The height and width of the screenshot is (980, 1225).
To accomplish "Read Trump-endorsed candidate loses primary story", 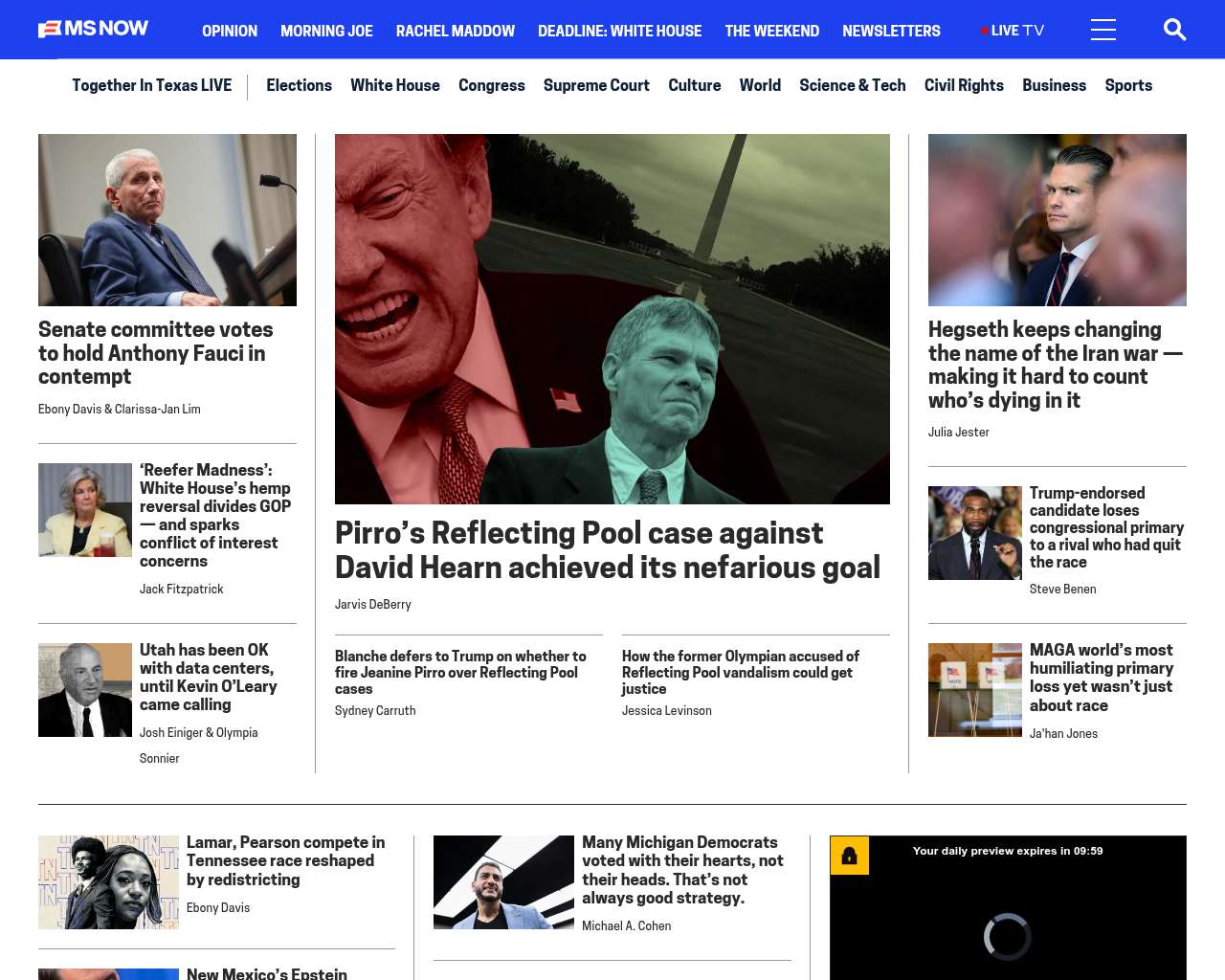I will click(1106, 527).
